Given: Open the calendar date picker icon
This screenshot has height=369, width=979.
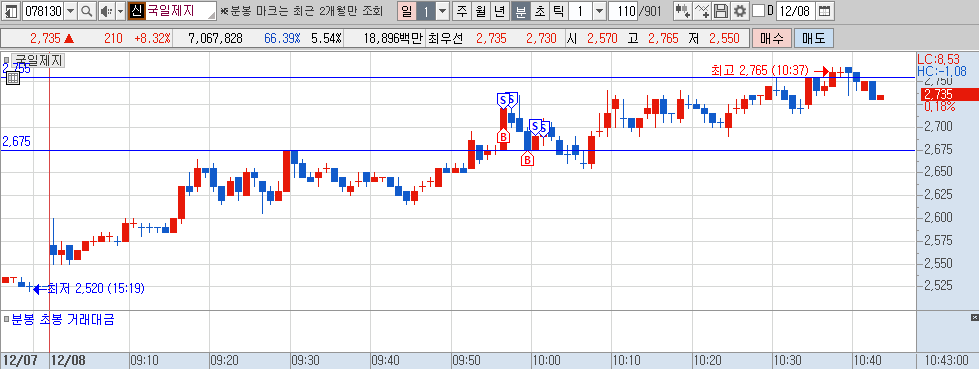Looking at the screenshot, I should tap(824, 11).
